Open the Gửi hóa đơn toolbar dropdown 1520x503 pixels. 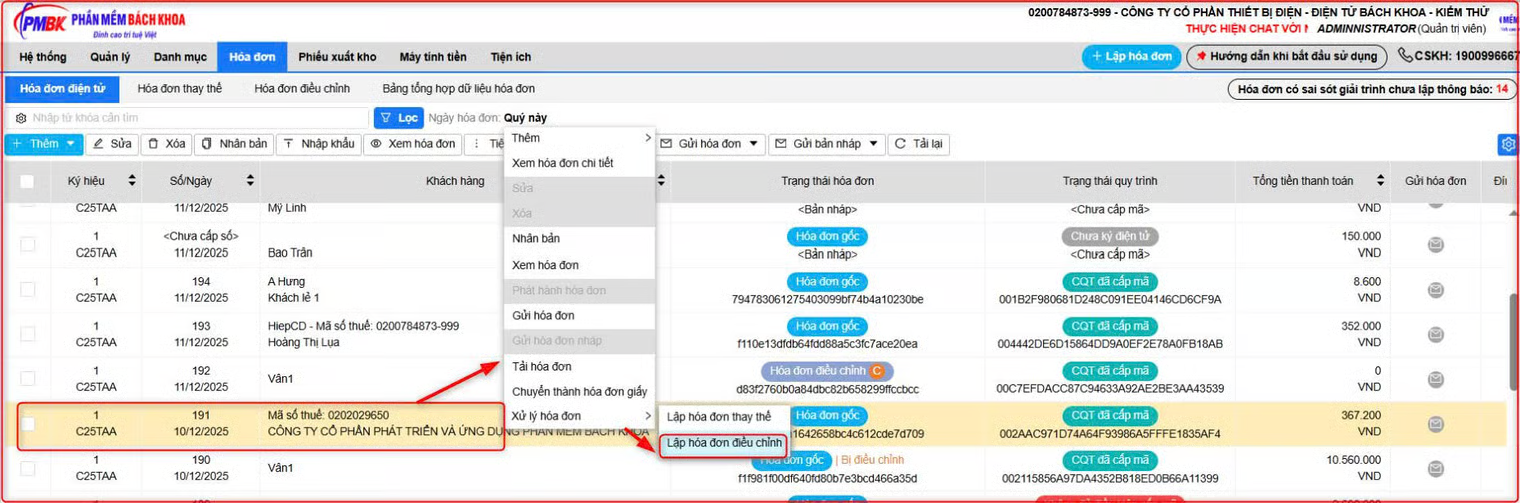(751, 144)
